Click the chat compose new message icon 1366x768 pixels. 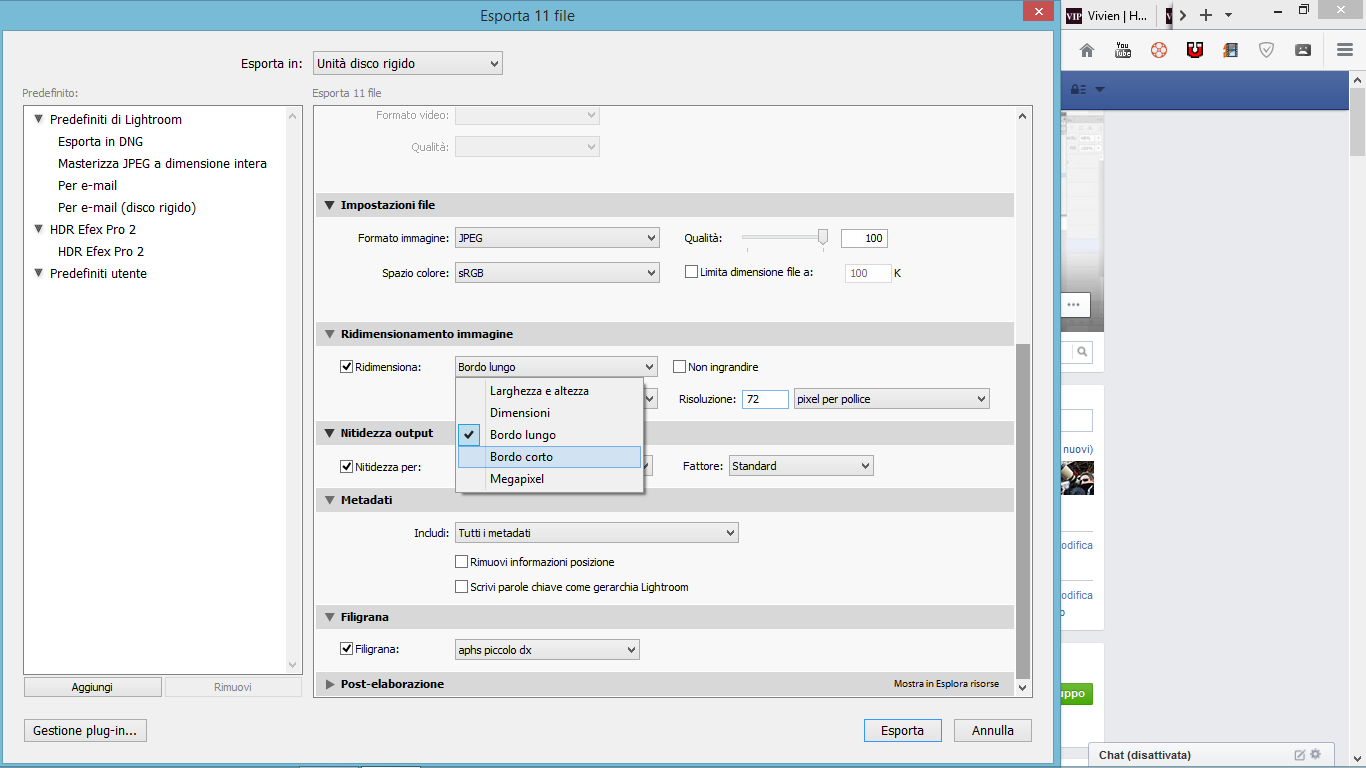[1300, 755]
